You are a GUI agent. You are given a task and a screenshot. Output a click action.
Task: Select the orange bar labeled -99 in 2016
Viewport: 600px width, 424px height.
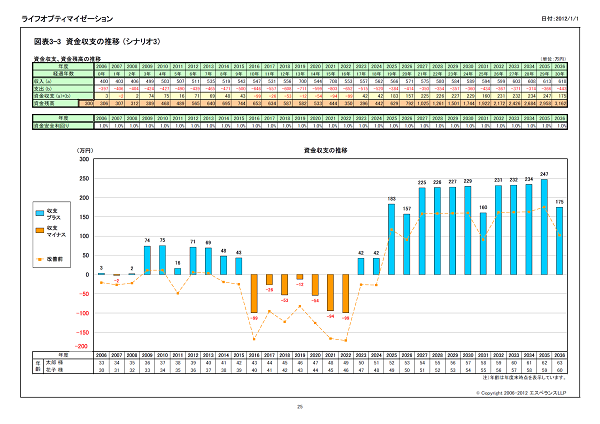[254, 294]
